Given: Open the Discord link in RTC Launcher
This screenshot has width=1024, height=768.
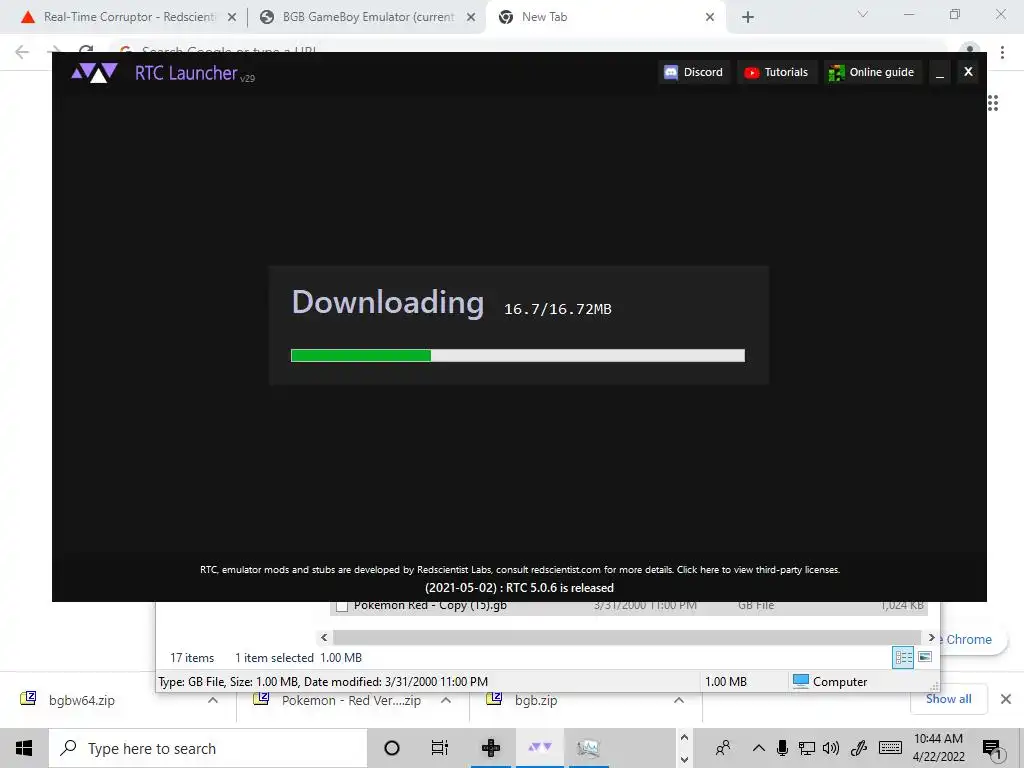Looking at the screenshot, I should (694, 72).
